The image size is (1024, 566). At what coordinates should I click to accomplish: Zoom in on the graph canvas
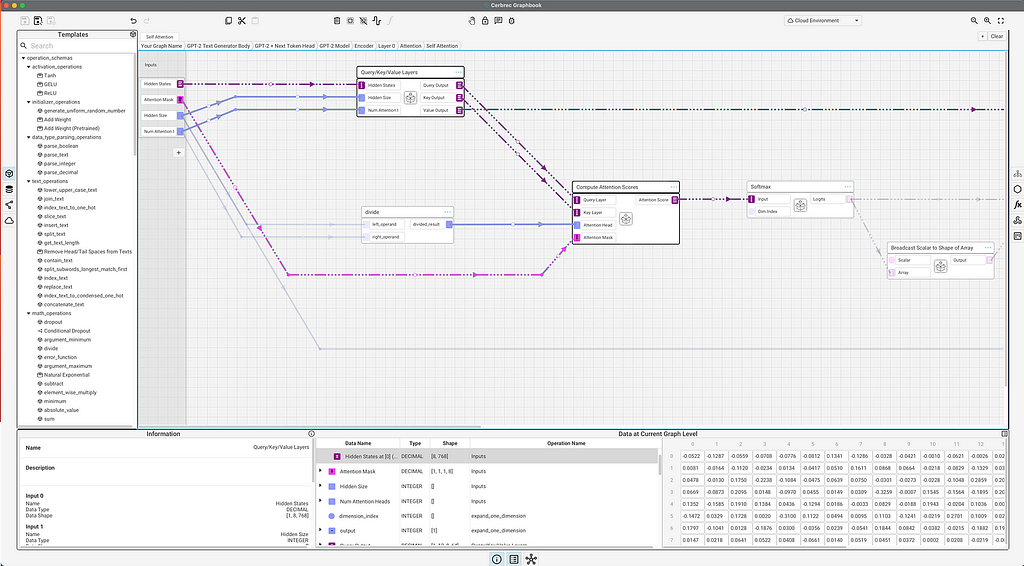click(x=987, y=21)
